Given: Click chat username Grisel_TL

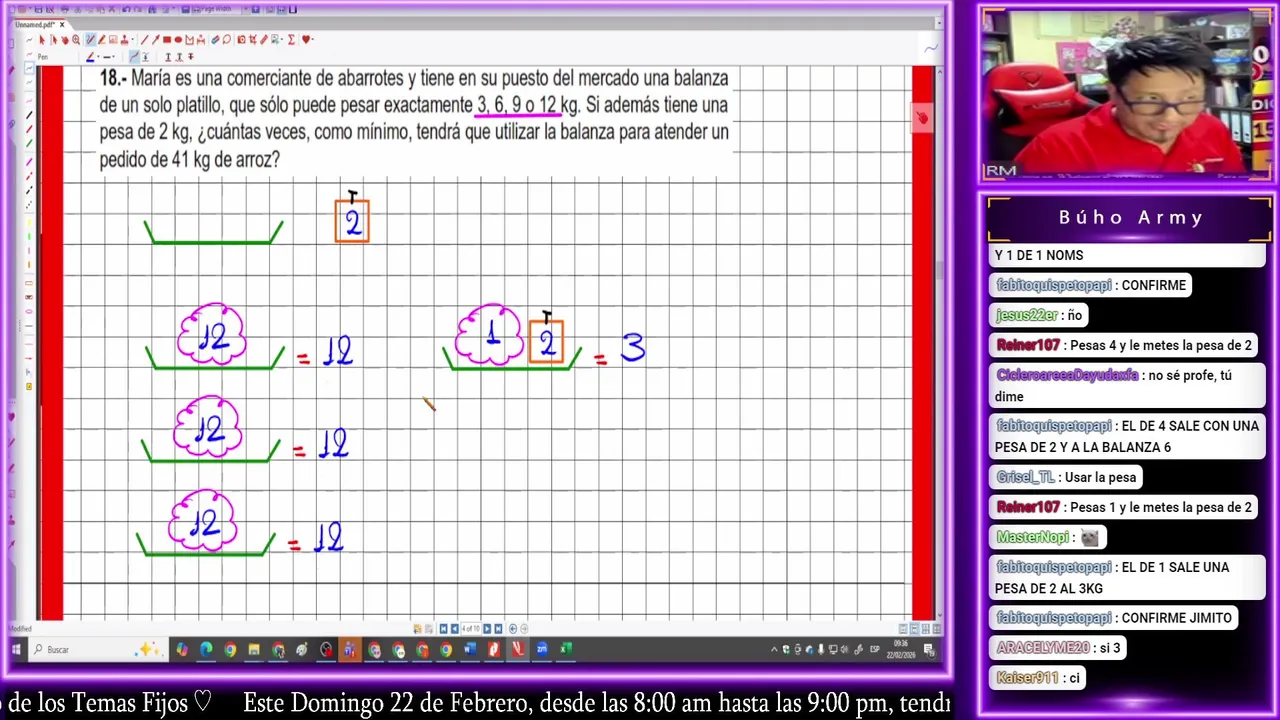Looking at the screenshot, I should tap(1025, 477).
